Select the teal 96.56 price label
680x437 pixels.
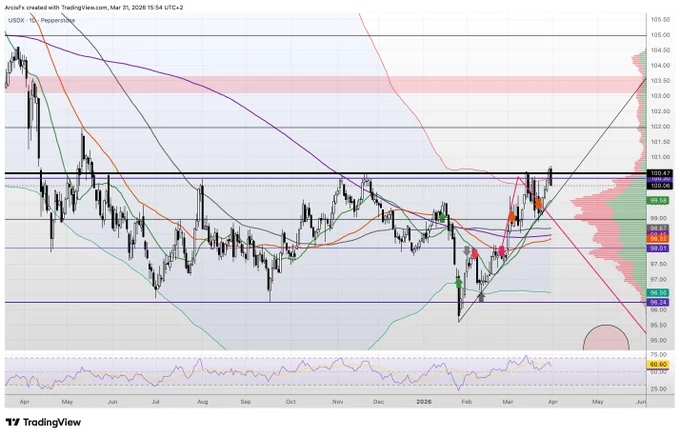pos(659,293)
